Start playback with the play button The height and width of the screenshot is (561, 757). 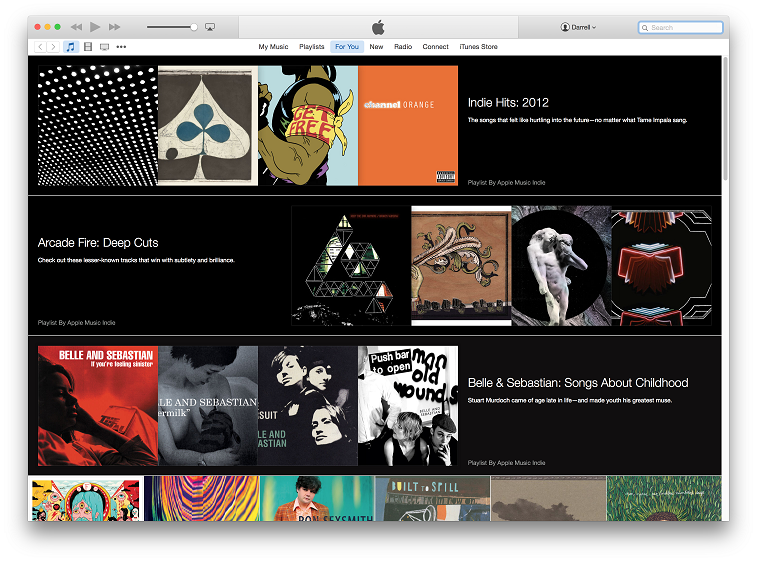[95, 27]
